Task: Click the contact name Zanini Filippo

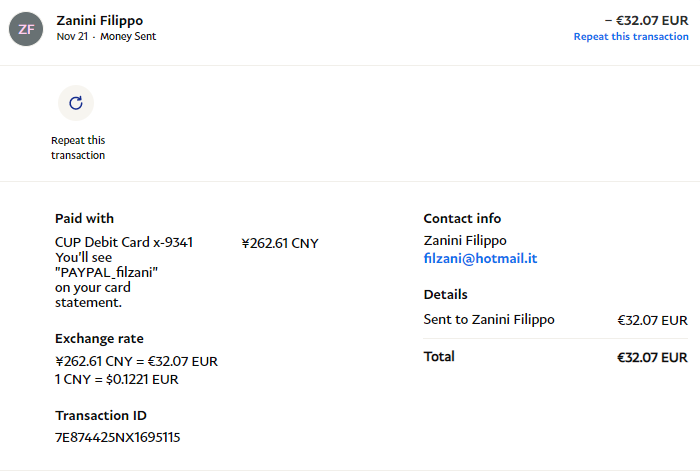Action: (x=465, y=240)
